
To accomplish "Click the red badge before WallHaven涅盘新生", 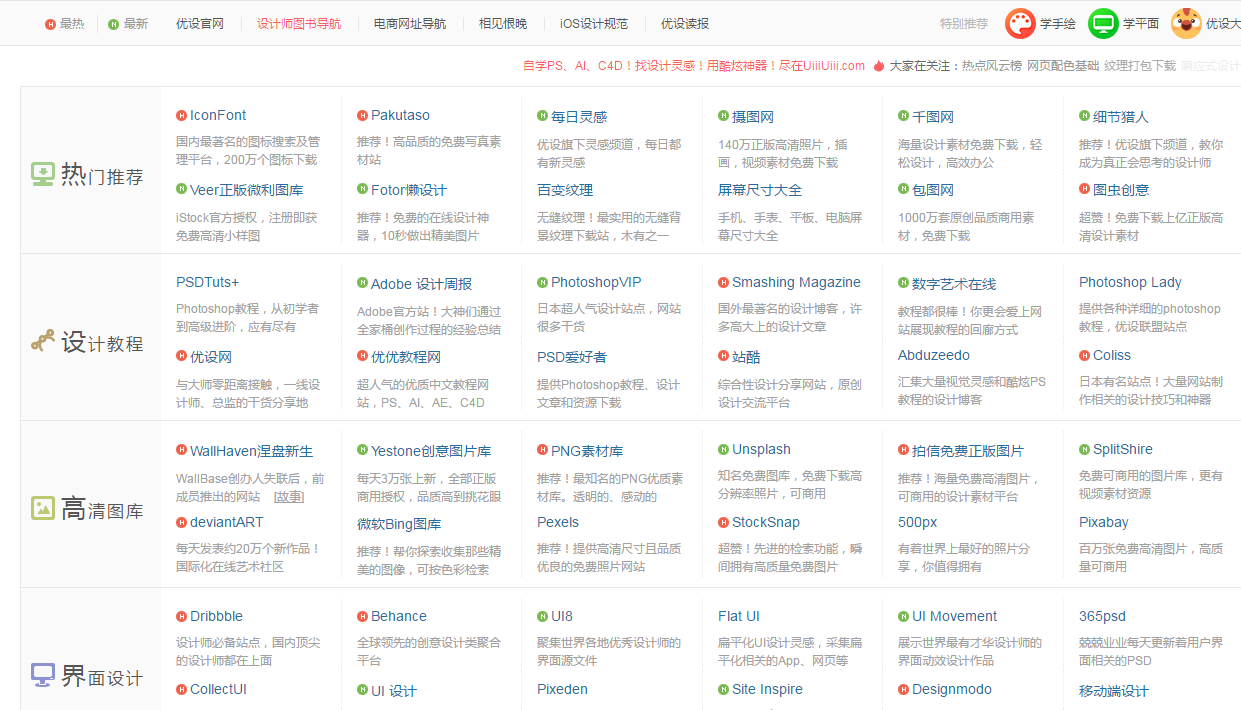I will pos(181,450).
